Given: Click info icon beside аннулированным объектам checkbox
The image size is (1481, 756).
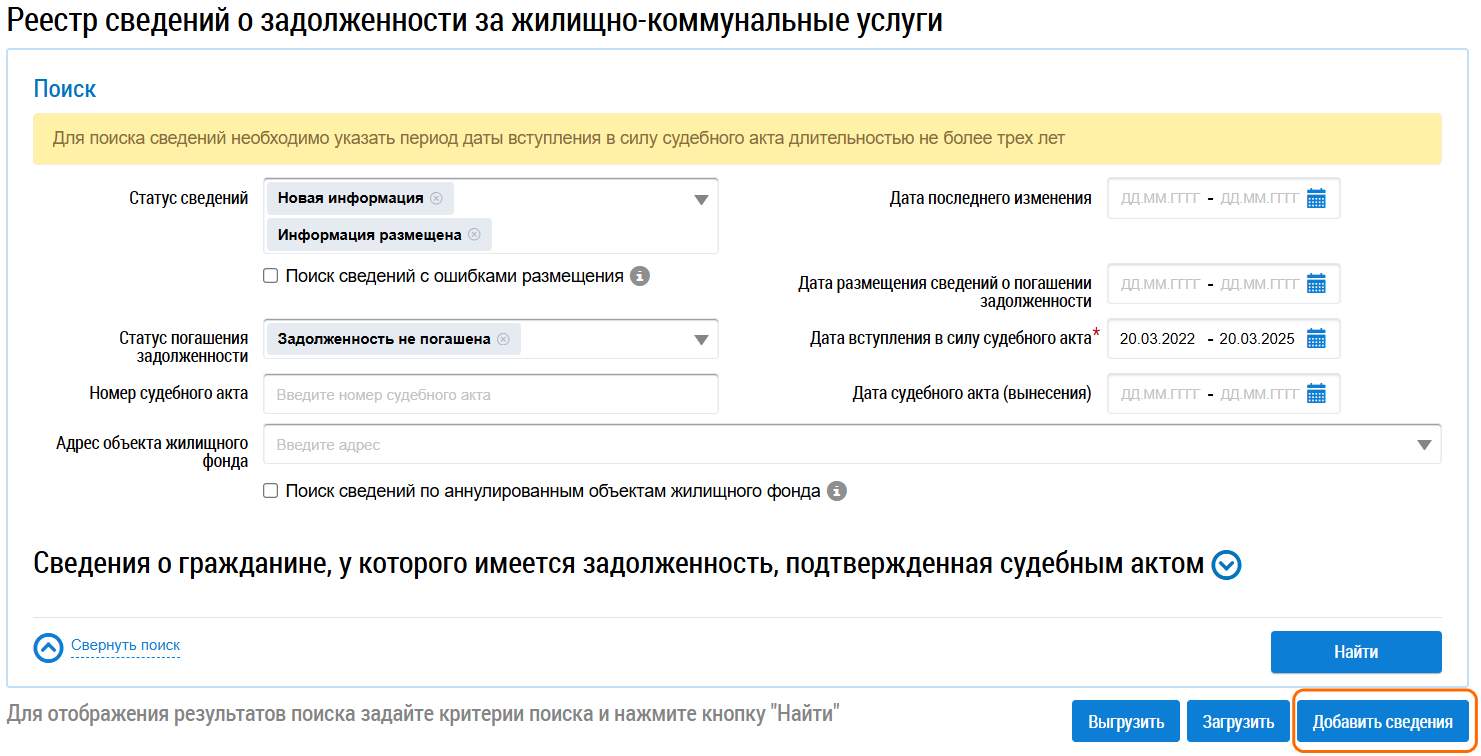Looking at the screenshot, I should (838, 491).
